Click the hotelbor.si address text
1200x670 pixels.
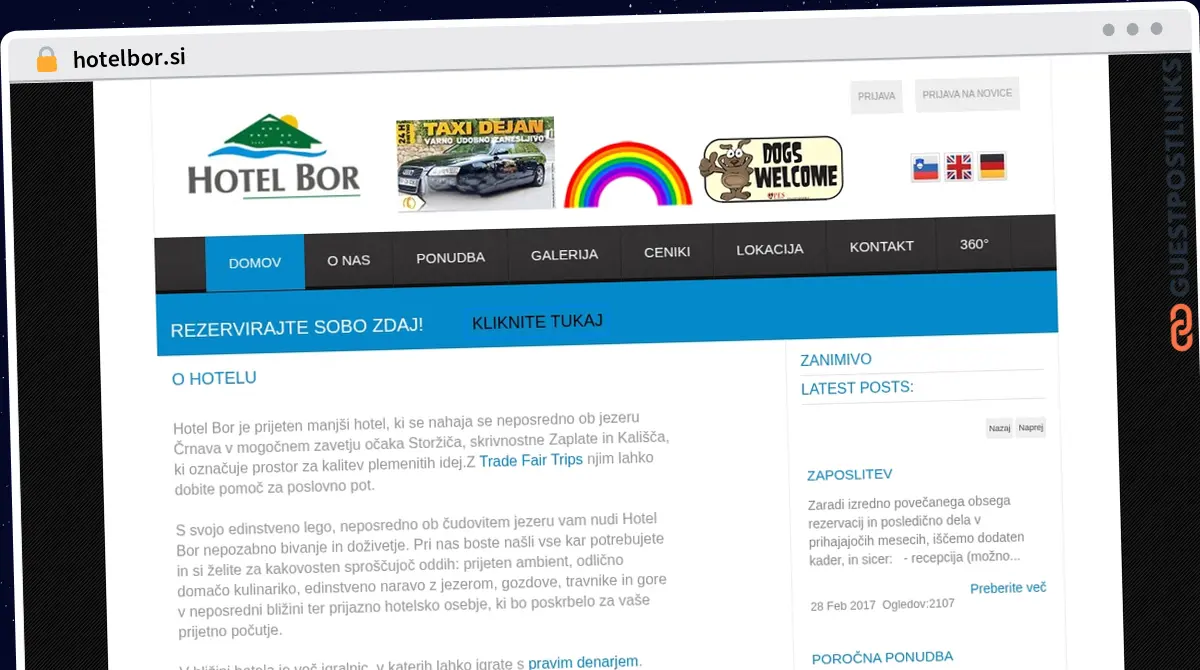coord(129,58)
